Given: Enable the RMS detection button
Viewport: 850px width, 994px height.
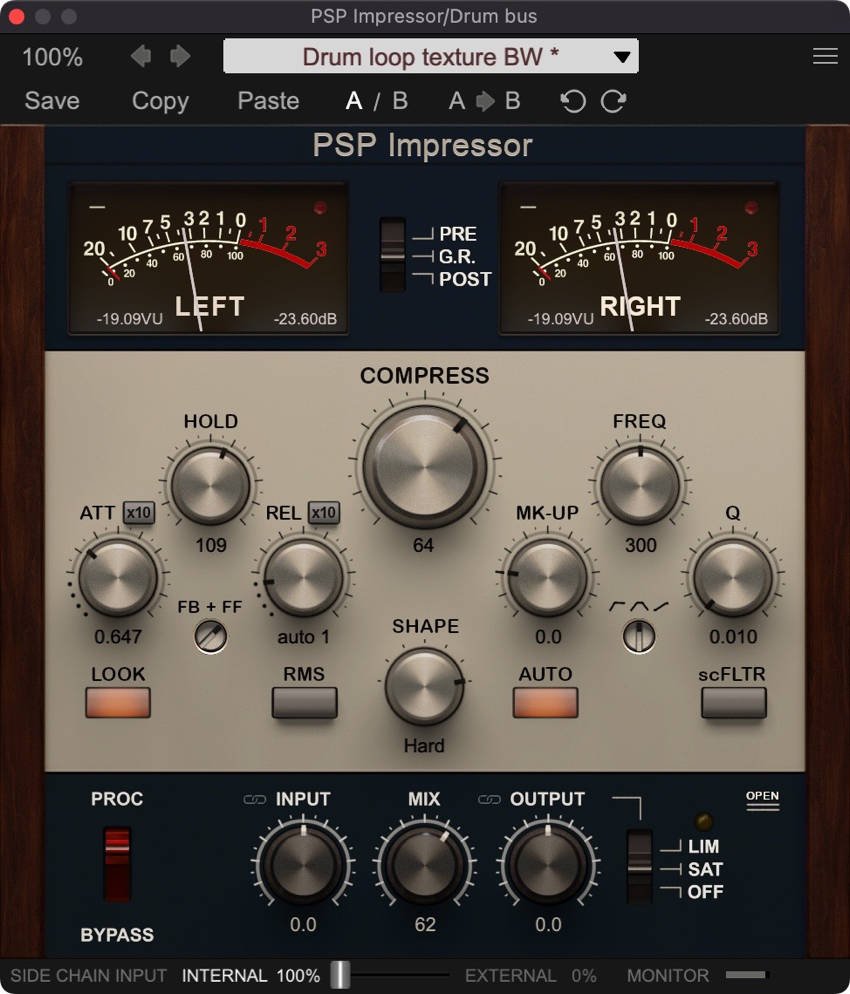Looking at the screenshot, I should coord(304,702).
